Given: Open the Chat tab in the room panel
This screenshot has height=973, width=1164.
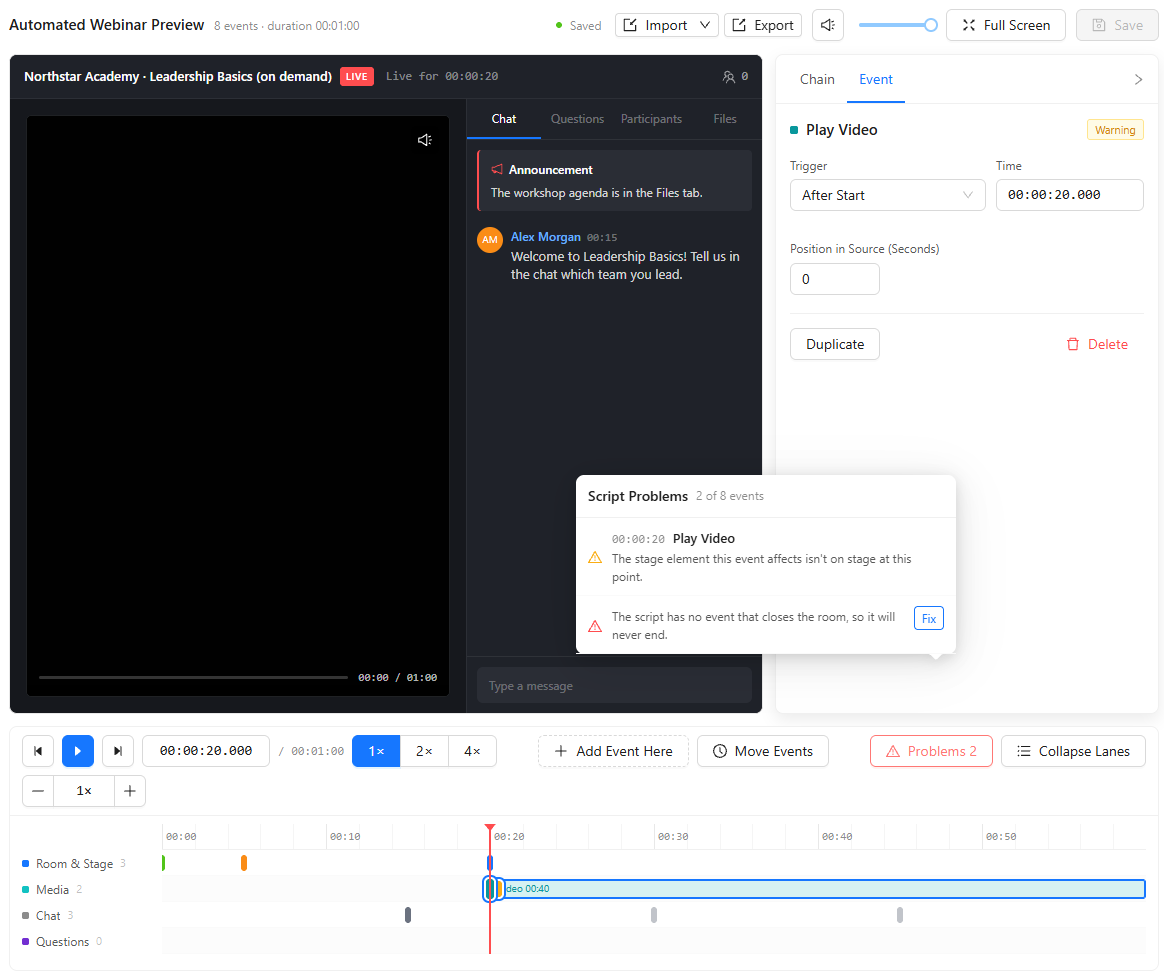Looking at the screenshot, I should pos(503,119).
